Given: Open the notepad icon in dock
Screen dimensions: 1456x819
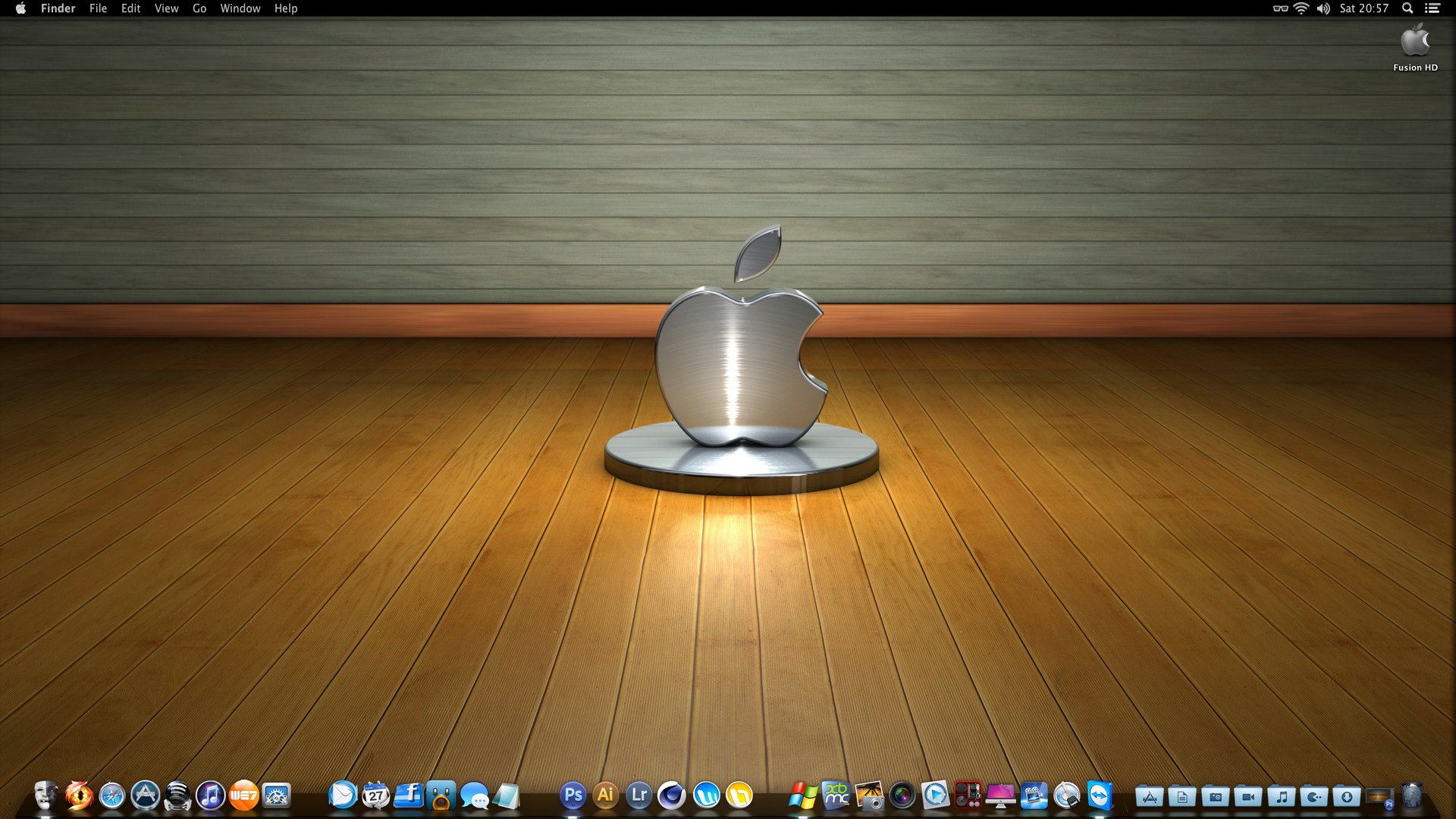Looking at the screenshot, I should [x=507, y=795].
